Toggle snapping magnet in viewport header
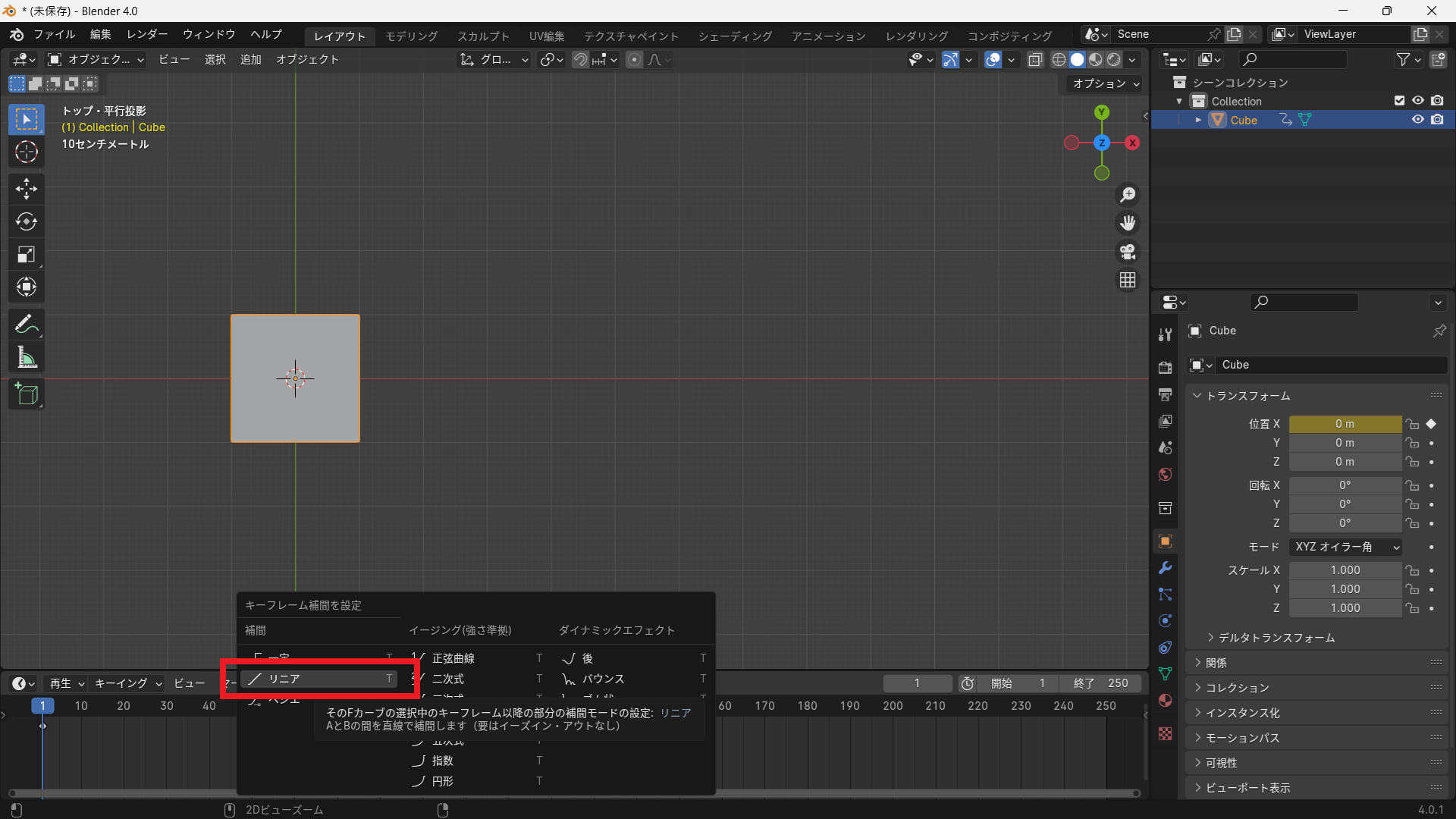Viewport: 1456px width, 819px height. coord(580,59)
